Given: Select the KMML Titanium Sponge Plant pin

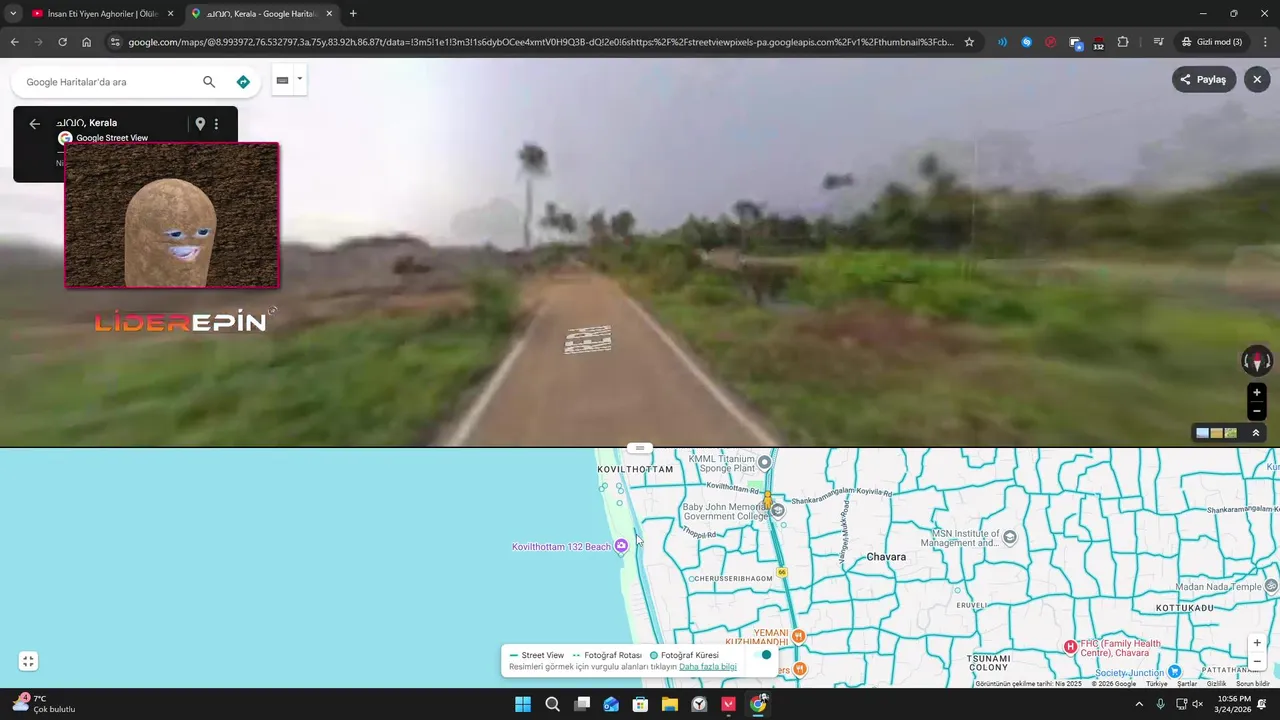Looking at the screenshot, I should click(765, 462).
